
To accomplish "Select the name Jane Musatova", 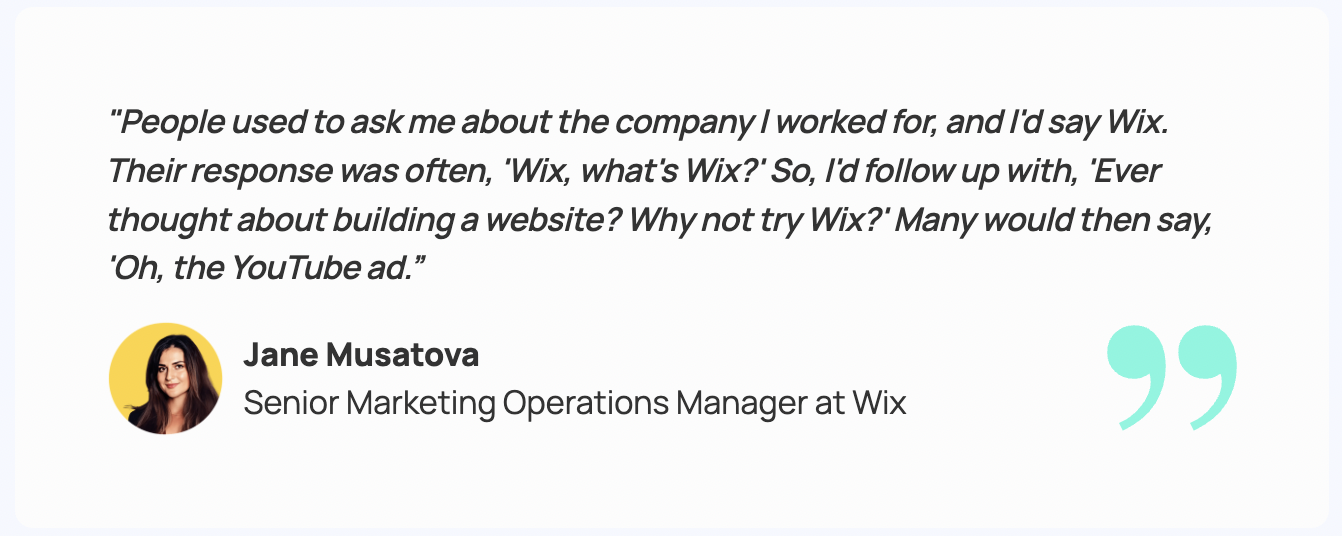I will click(x=361, y=355).
